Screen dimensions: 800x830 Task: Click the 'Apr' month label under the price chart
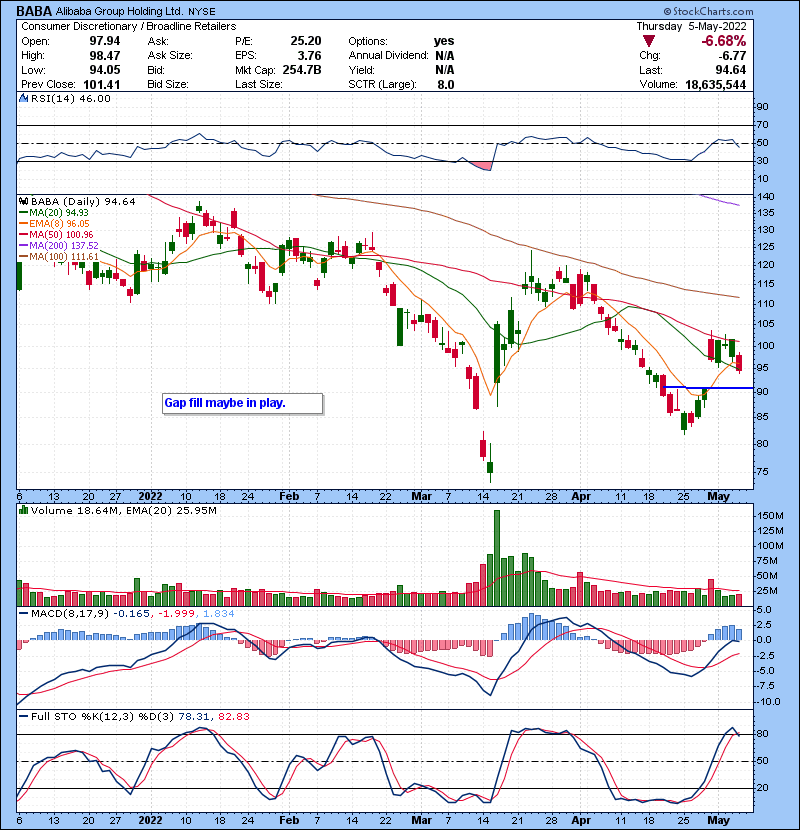coord(581,497)
